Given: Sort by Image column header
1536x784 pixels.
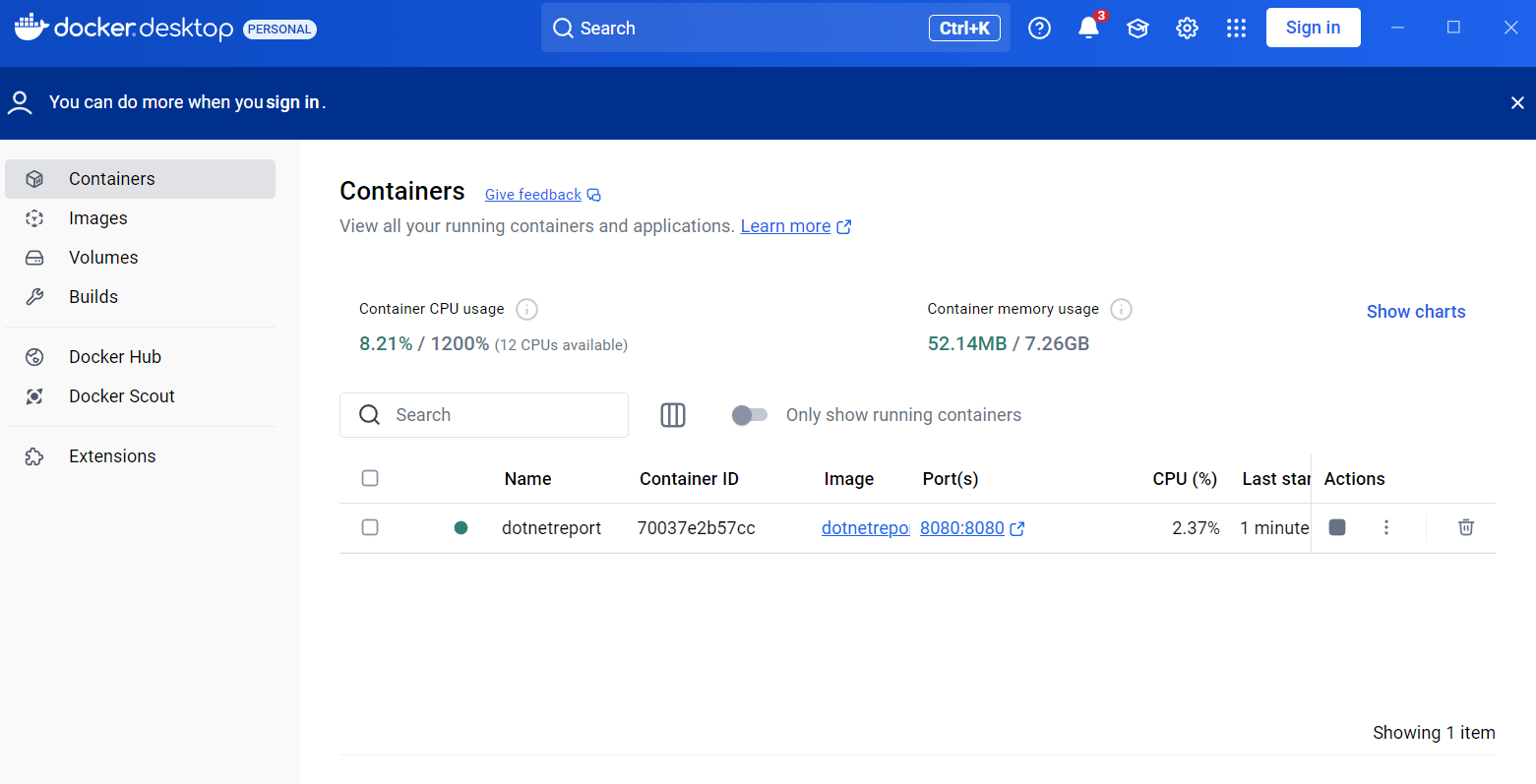Looking at the screenshot, I should point(848,479).
